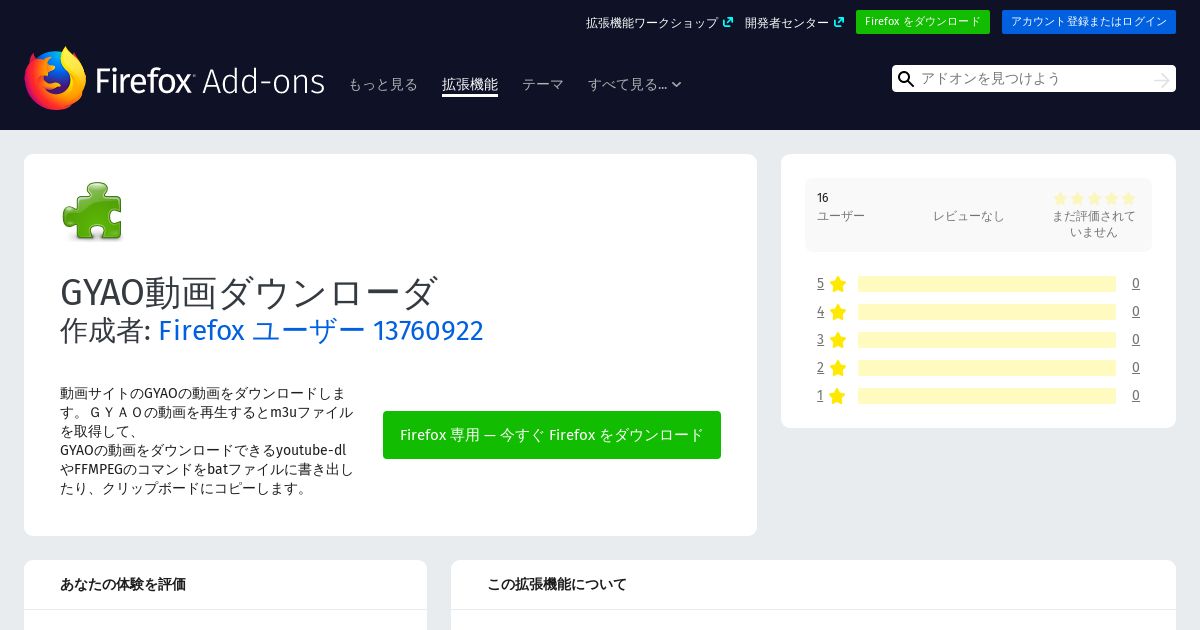Click the 5-star review count 0
Screen dimensions: 1200x630
coord(1136,284)
